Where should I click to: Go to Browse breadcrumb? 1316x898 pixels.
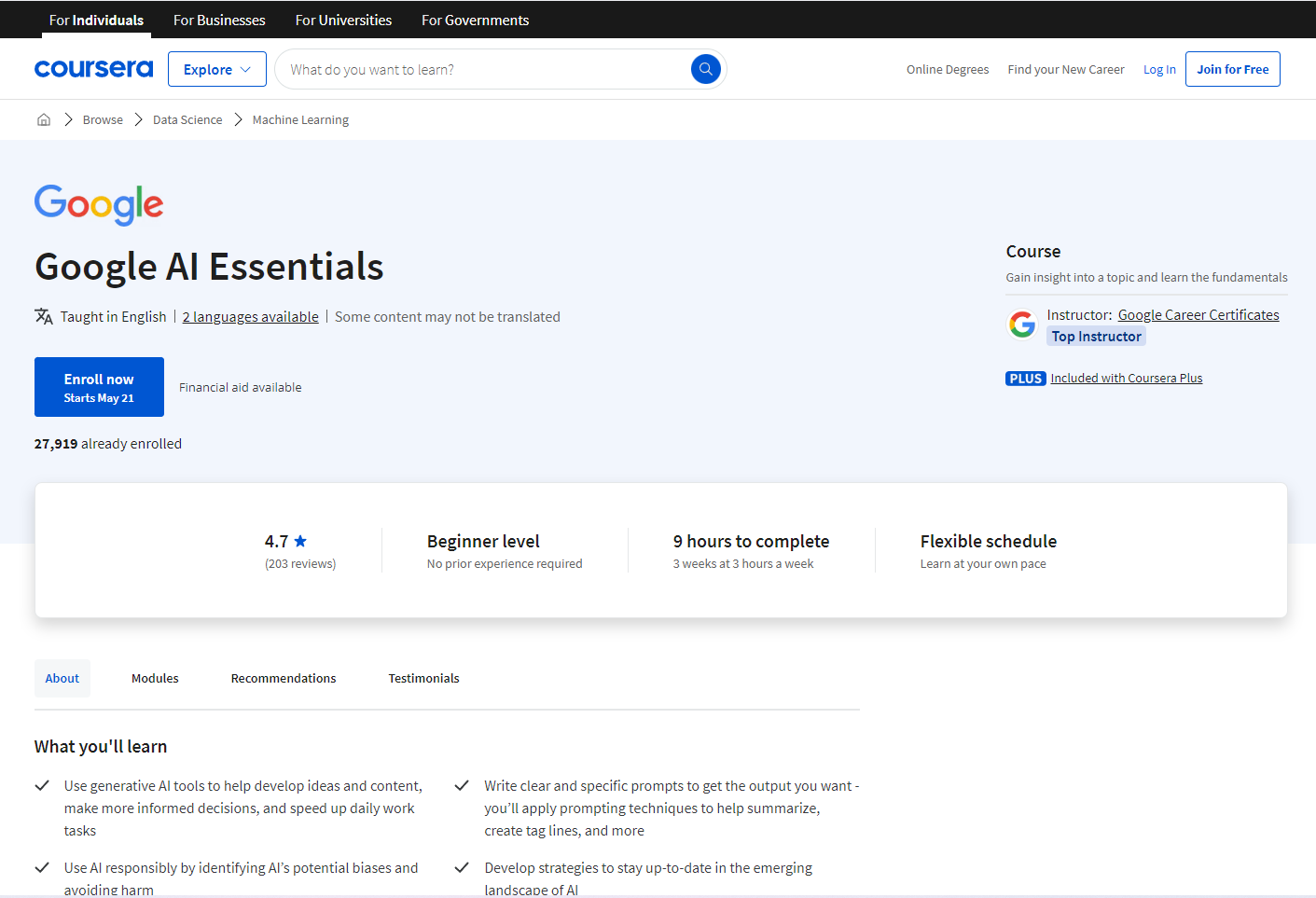coord(103,119)
